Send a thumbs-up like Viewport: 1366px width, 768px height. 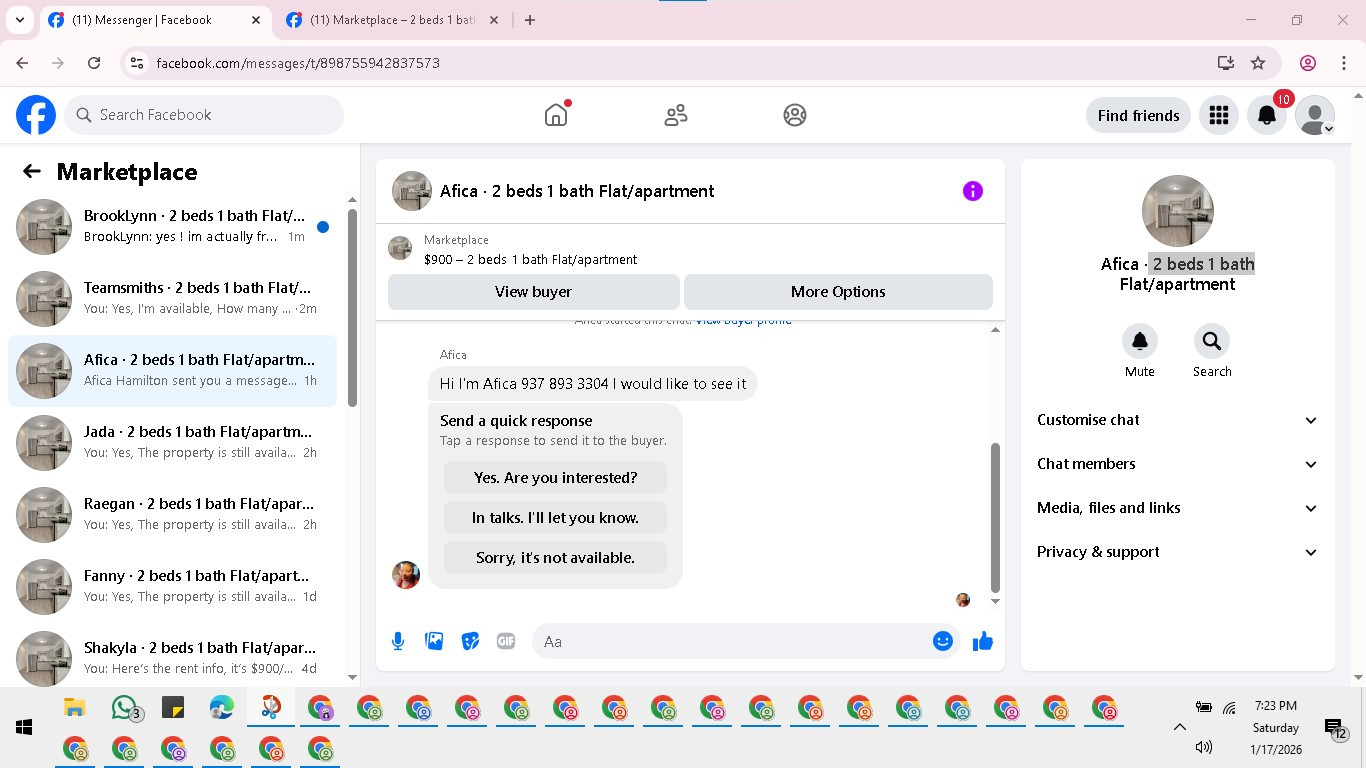pos(983,641)
